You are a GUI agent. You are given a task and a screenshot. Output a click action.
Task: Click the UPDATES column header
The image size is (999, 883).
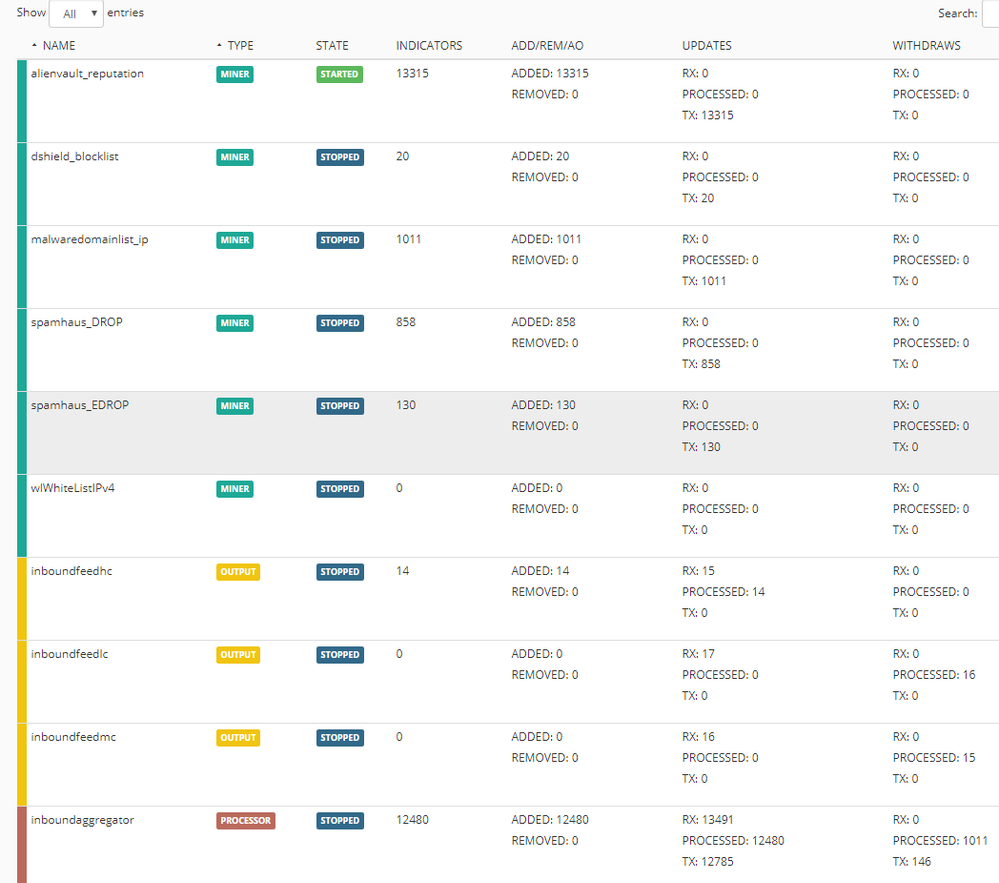(707, 46)
